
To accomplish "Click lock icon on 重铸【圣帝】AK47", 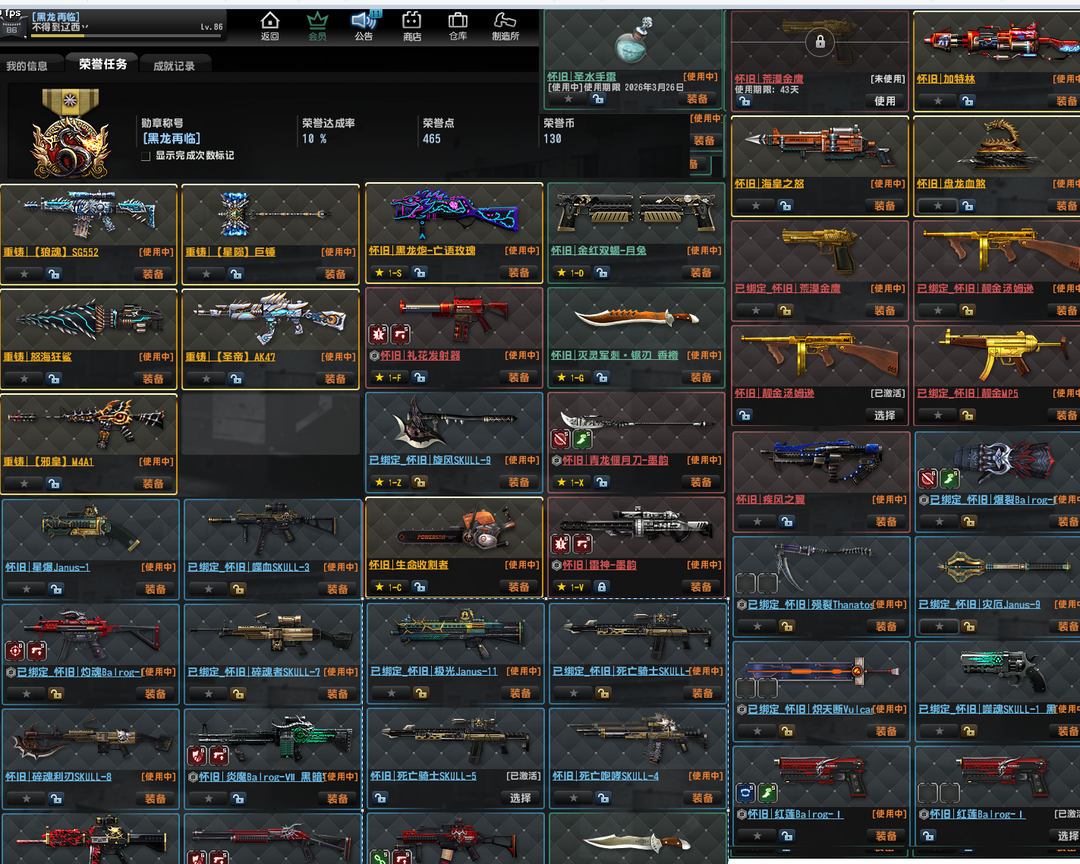I will click(236, 378).
